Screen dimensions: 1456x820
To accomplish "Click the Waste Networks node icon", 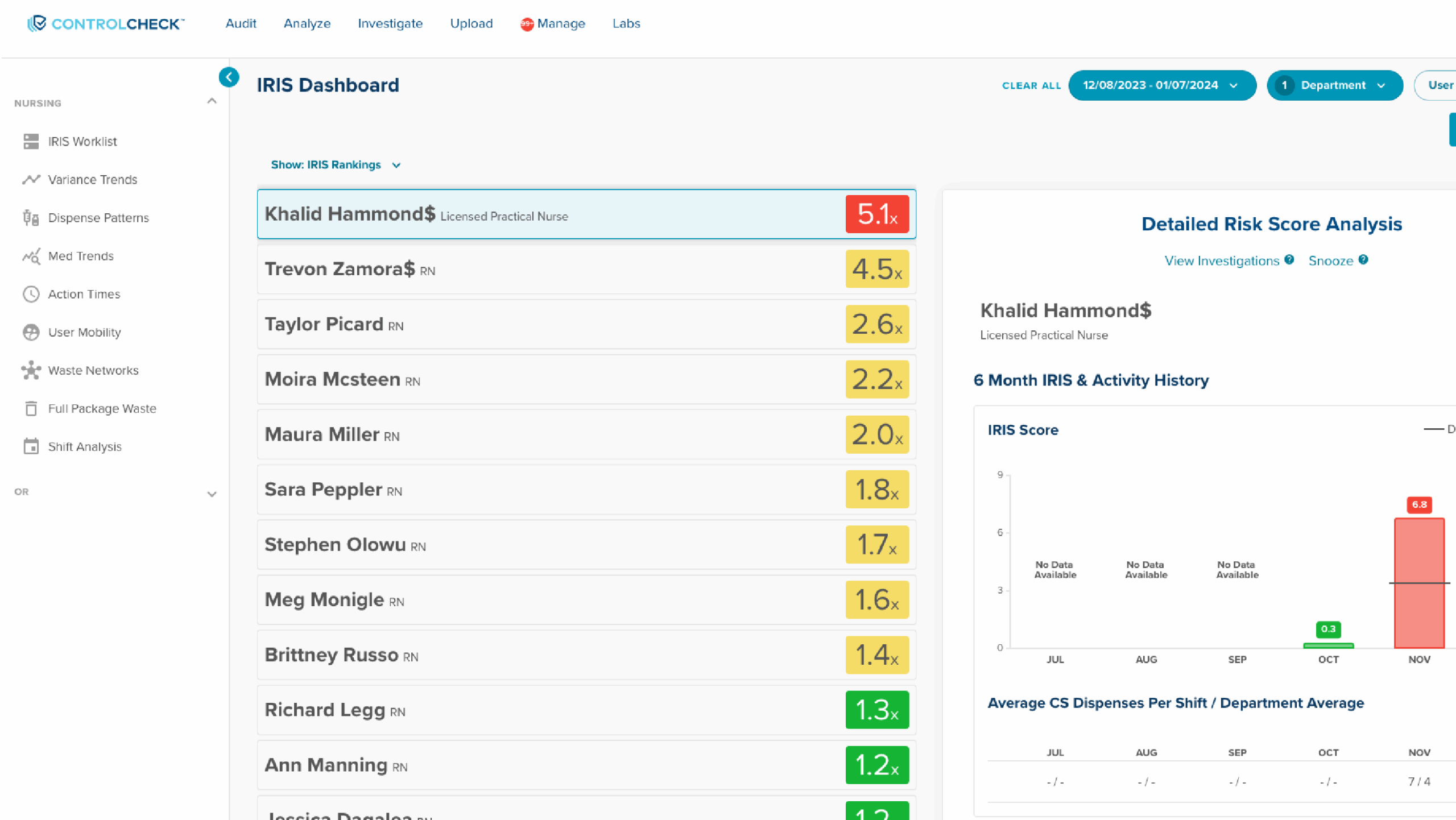I will pyautogui.click(x=31, y=370).
